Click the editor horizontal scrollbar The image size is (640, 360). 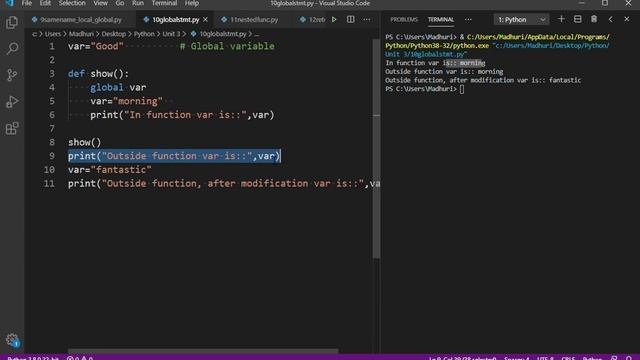click(x=203, y=351)
